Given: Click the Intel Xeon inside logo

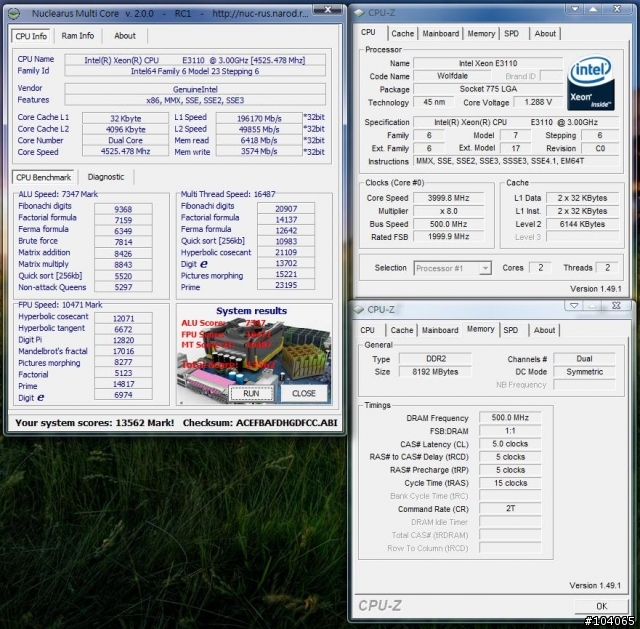Looking at the screenshot, I should (x=591, y=83).
